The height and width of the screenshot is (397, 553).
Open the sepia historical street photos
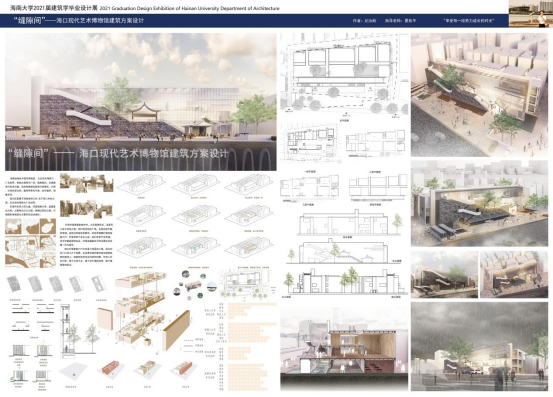click(x=86, y=195)
